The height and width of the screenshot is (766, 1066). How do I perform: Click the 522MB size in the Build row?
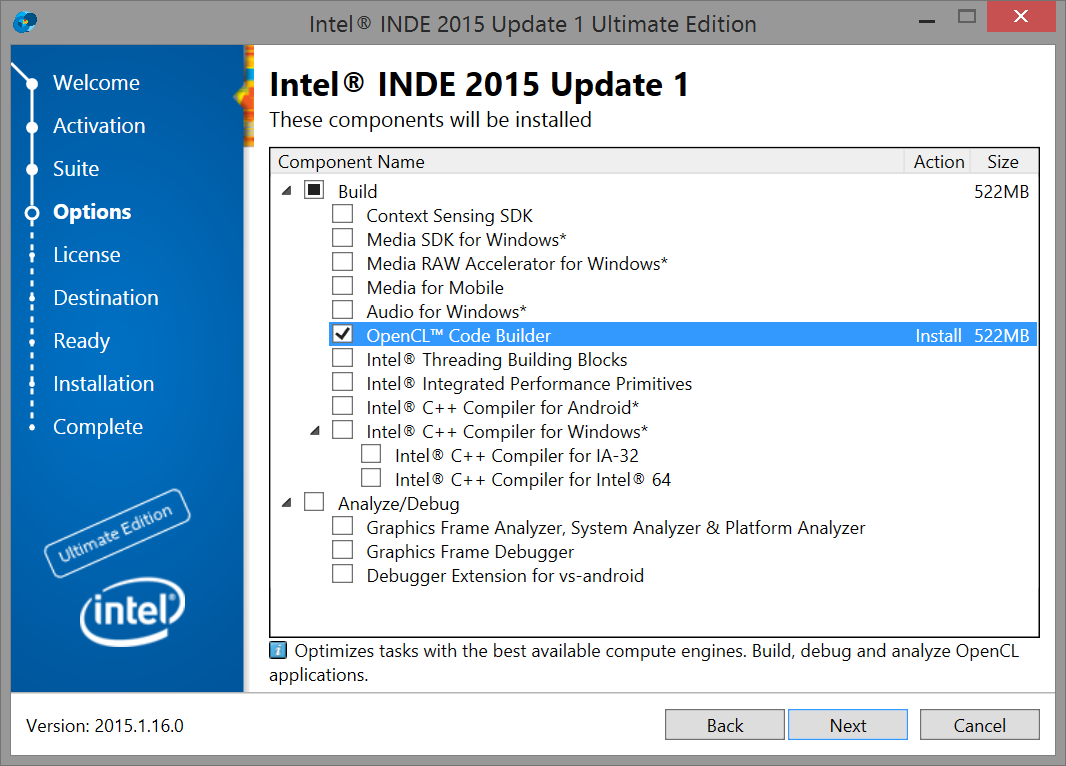[x=1001, y=191]
